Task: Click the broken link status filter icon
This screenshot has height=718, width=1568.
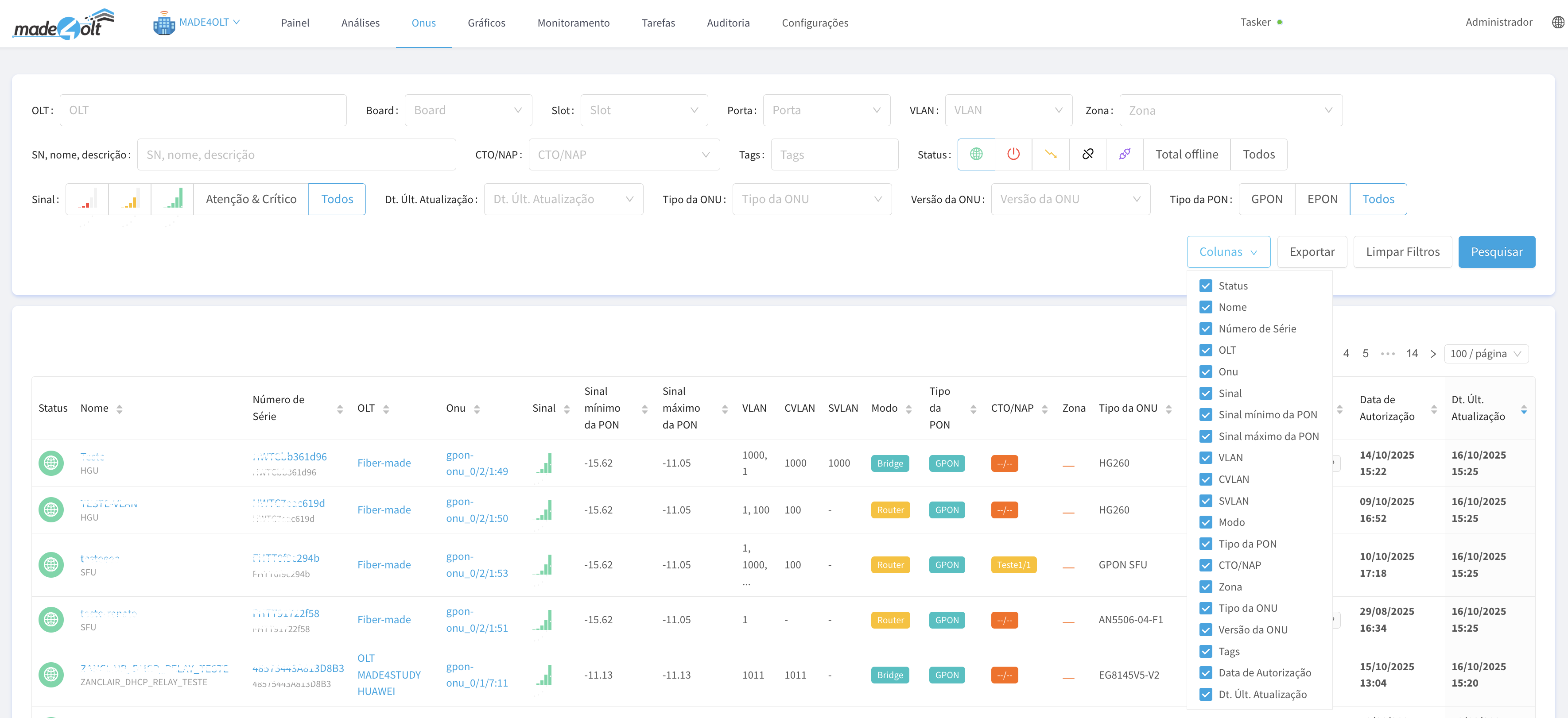Action: [x=1088, y=154]
